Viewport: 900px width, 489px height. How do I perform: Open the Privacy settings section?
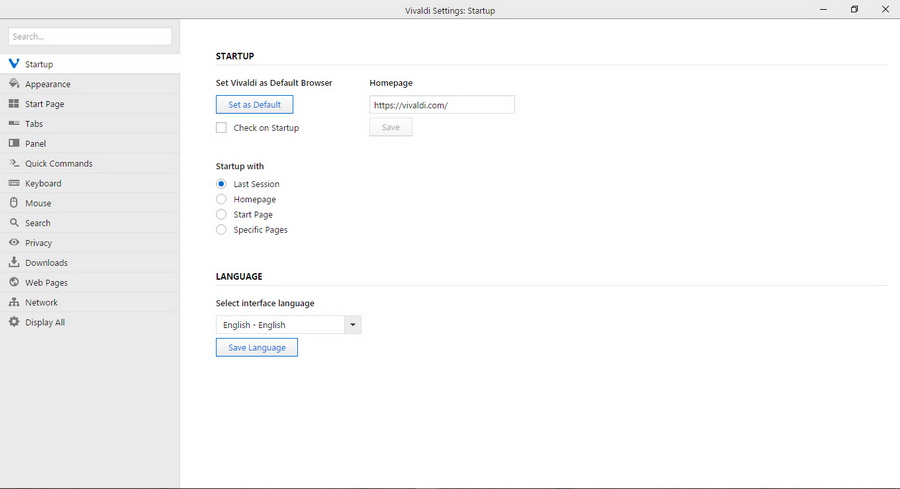[x=38, y=243]
